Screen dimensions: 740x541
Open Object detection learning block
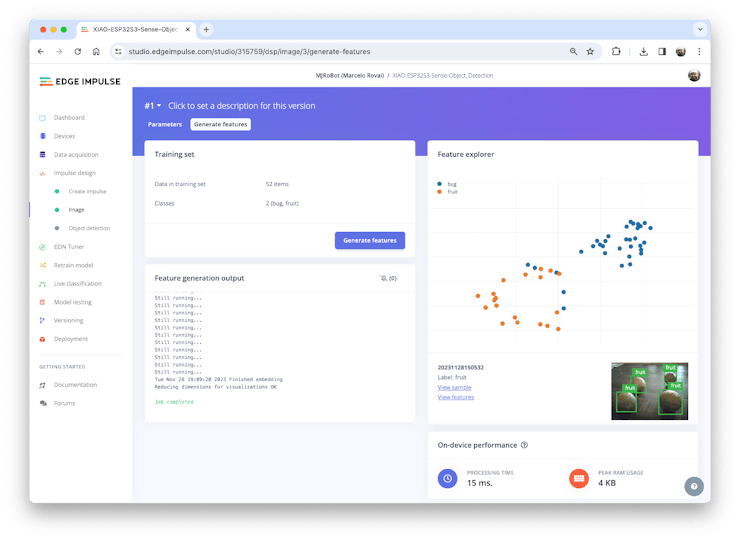(x=89, y=228)
